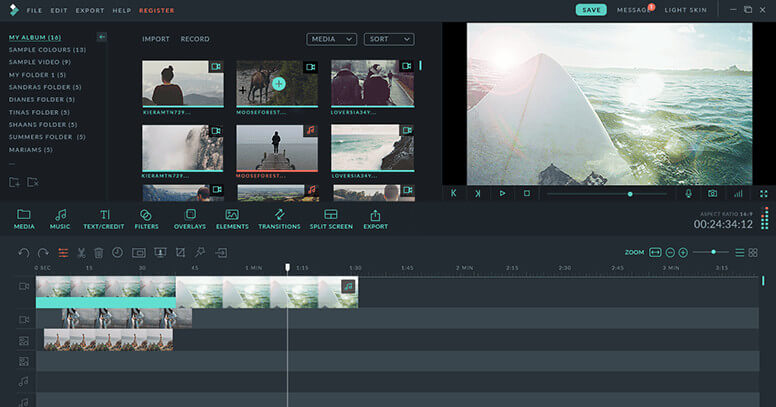Viewport: 776px width, 407px height.
Task: Click the add new folder icon
Action: pyautogui.click(x=14, y=182)
